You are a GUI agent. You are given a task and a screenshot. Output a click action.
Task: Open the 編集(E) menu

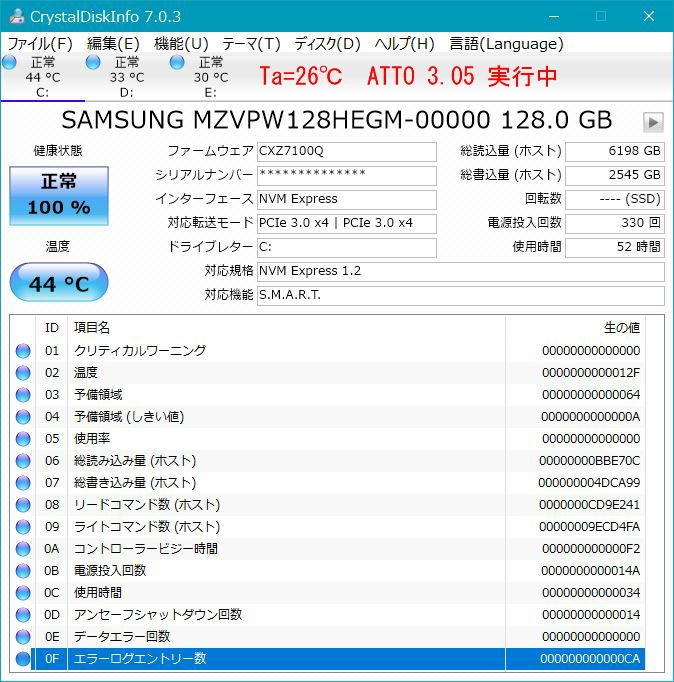coord(113,43)
